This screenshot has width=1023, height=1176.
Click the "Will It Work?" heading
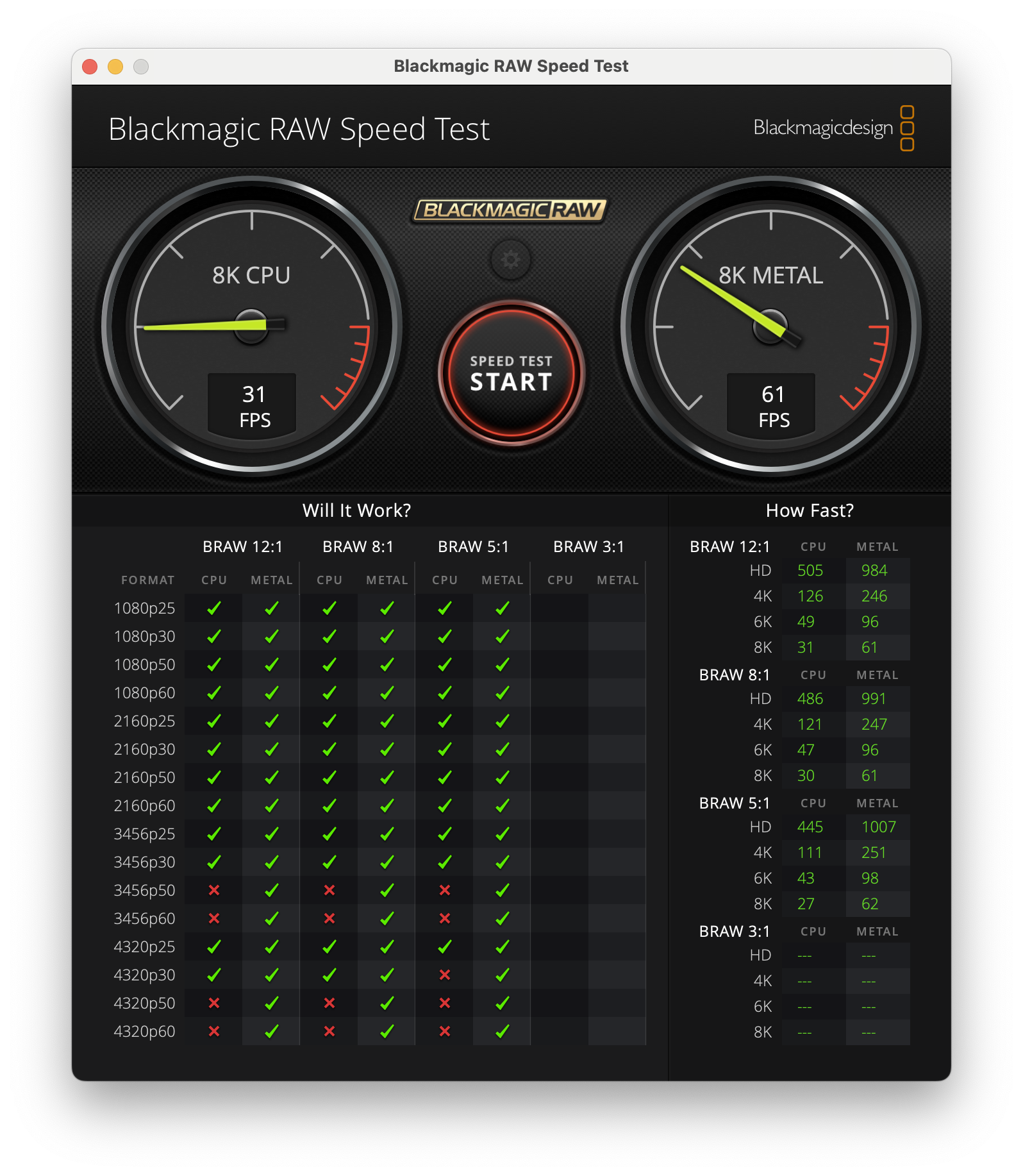pyautogui.click(x=356, y=510)
